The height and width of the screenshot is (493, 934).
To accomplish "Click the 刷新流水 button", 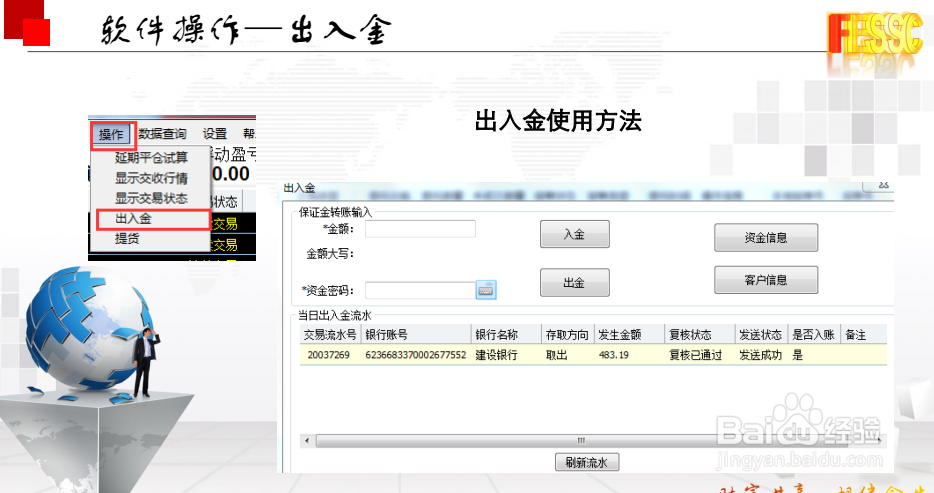I will (587, 462).
